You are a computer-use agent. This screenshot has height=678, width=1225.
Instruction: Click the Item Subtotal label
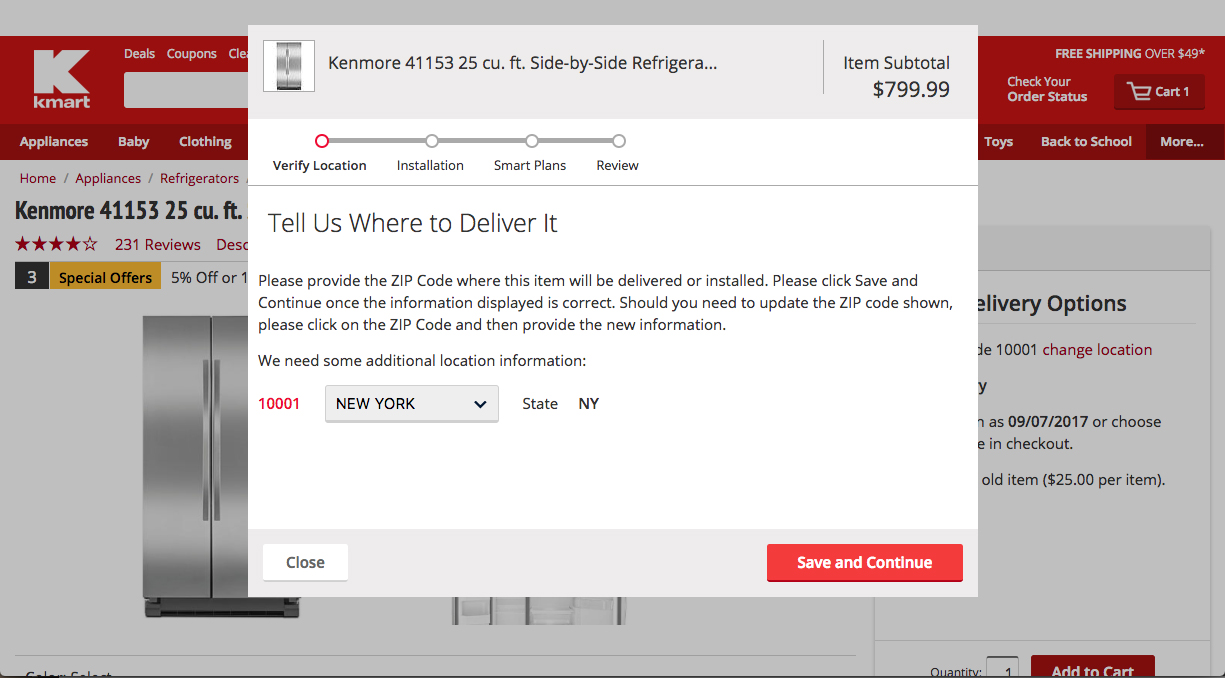[896, 63]
